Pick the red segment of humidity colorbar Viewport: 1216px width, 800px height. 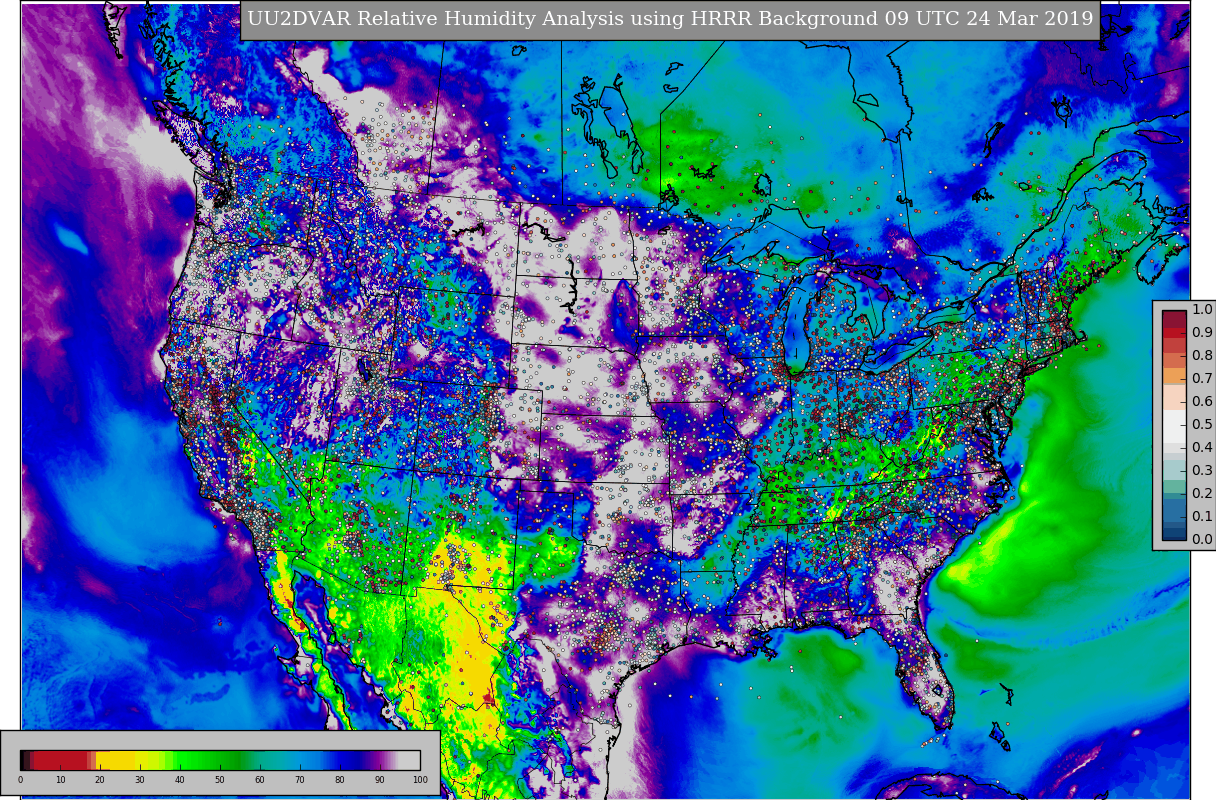coord(60,760)
